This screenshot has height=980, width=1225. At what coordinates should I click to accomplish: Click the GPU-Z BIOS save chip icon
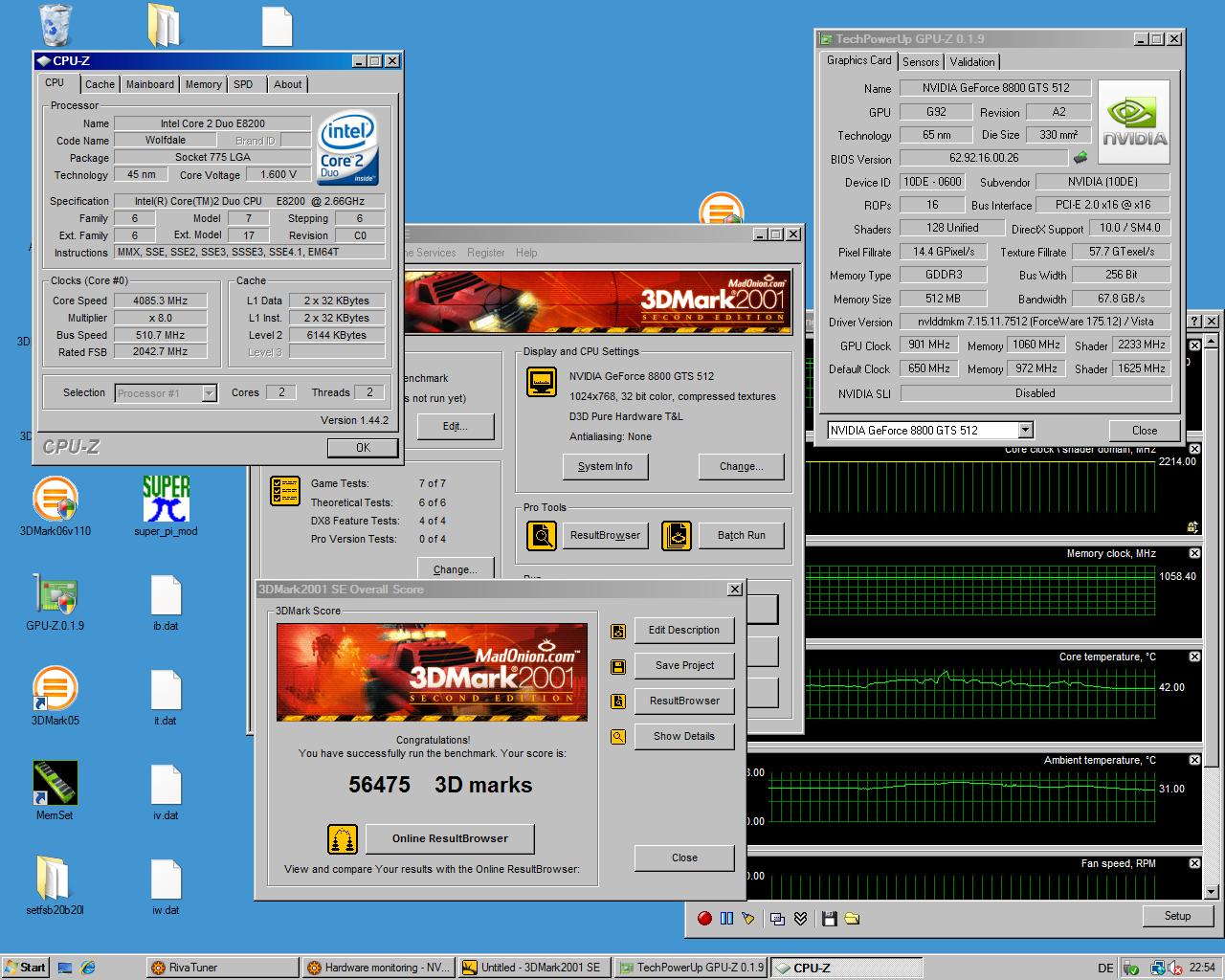1080,157
